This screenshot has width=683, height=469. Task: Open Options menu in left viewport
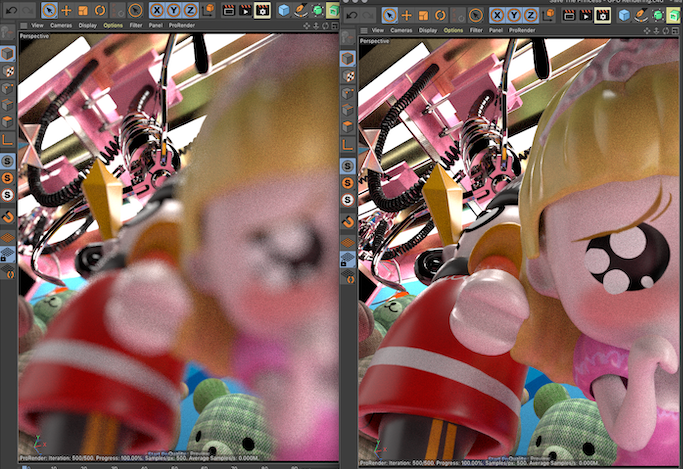tap(113, 26)
